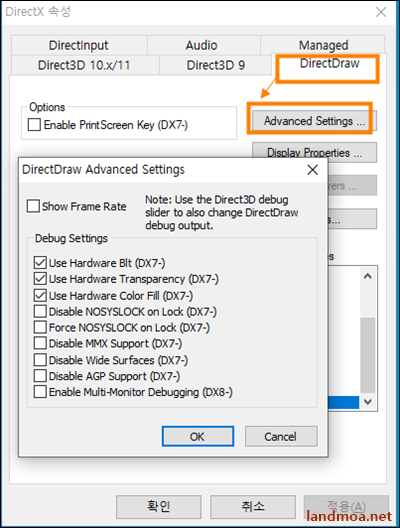The image size is (400, 528).
Task: Click the list scrollbar up arrow
Action: pos(368,276)
